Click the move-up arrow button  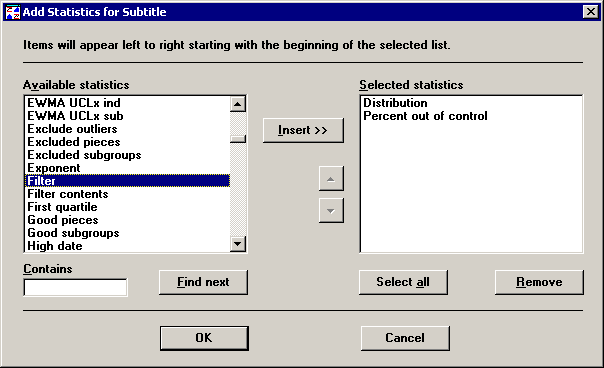[331, 179]
